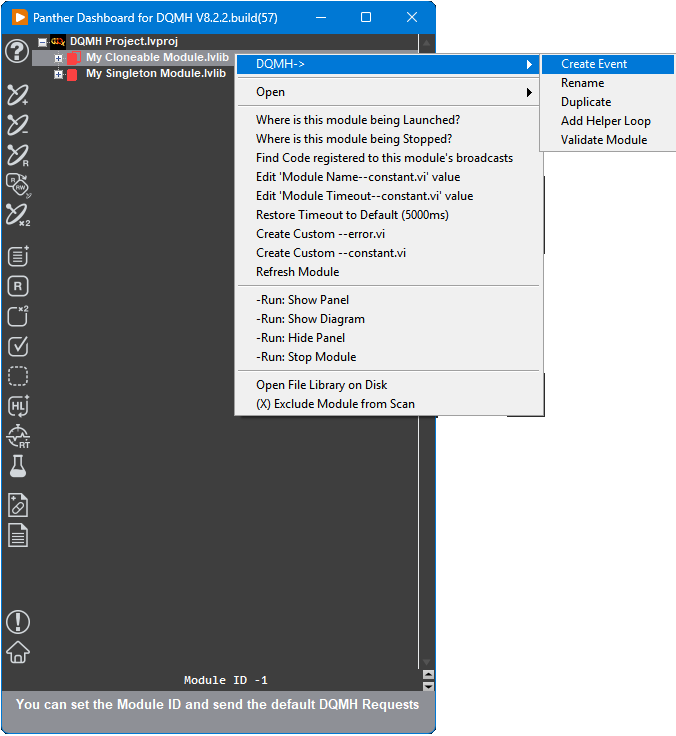Click the document with pill icon
The width and height of the screenshot is (676, 736).
tap(18, 506)
